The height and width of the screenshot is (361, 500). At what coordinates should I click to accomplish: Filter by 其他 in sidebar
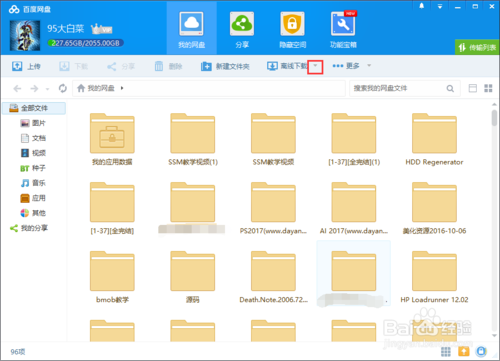(33, 213)
